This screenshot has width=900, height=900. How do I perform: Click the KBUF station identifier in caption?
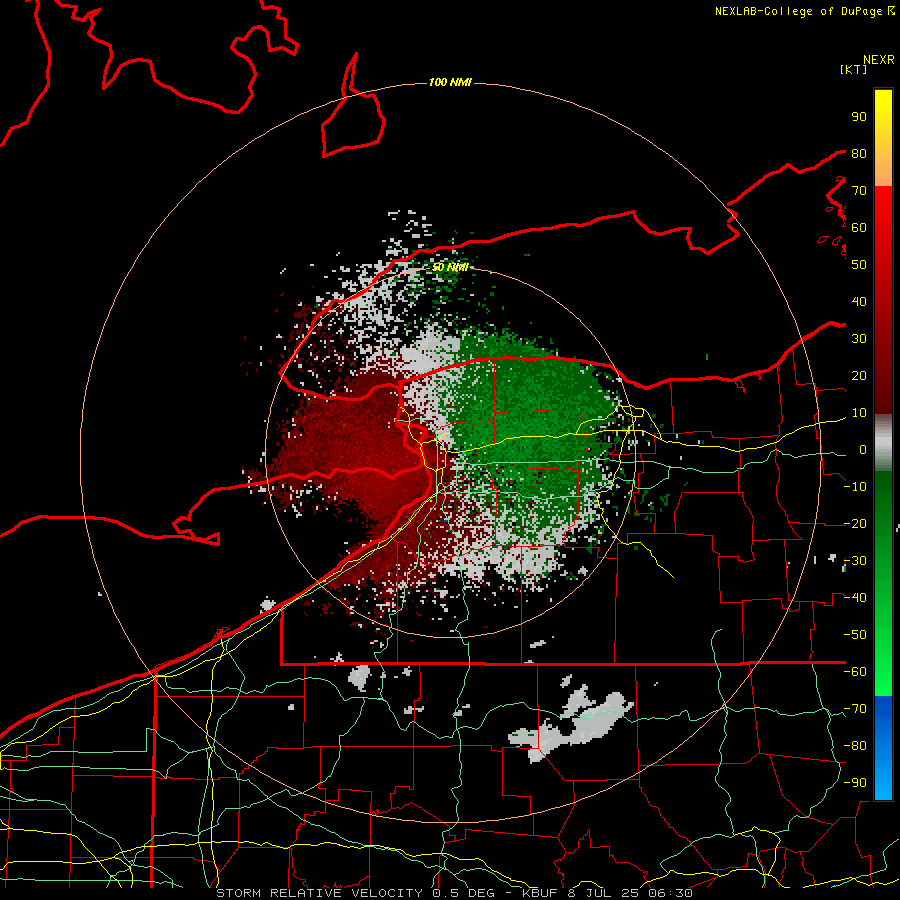pos(540,893)
